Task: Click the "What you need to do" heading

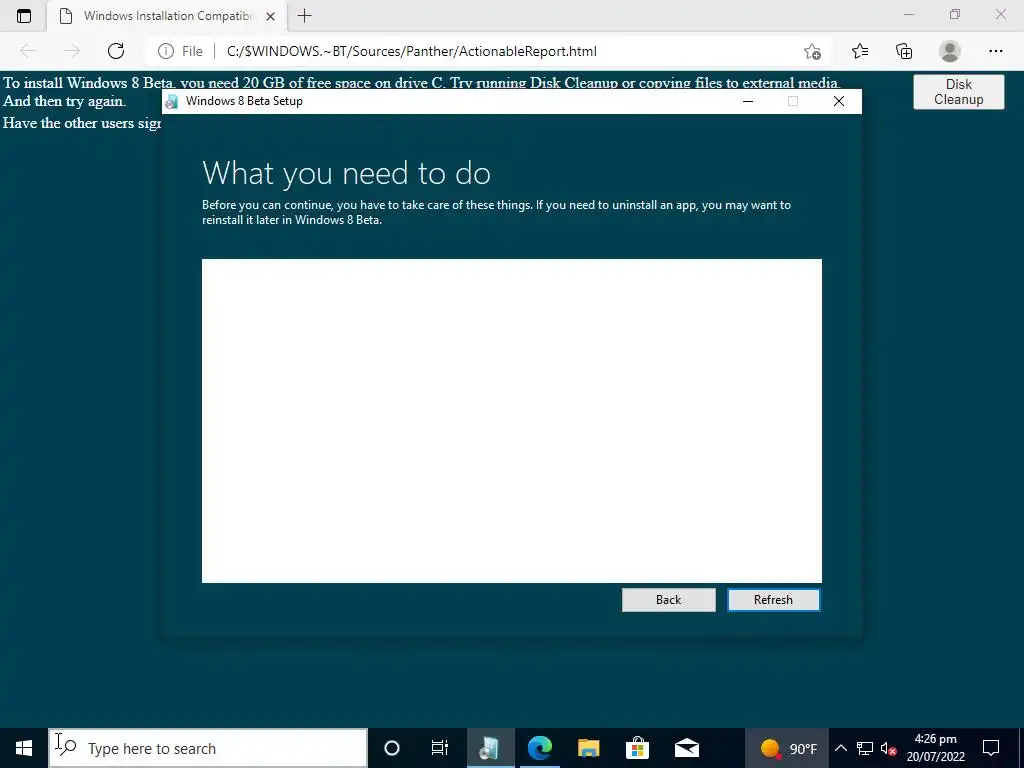Action: (x=346, y=173)
